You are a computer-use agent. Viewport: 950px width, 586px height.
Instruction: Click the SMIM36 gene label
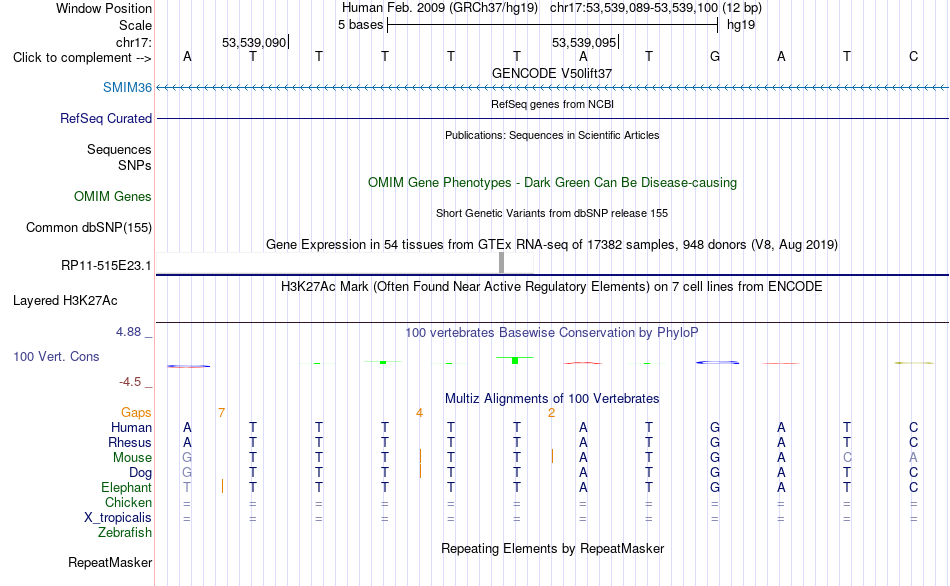coord(127,87)
